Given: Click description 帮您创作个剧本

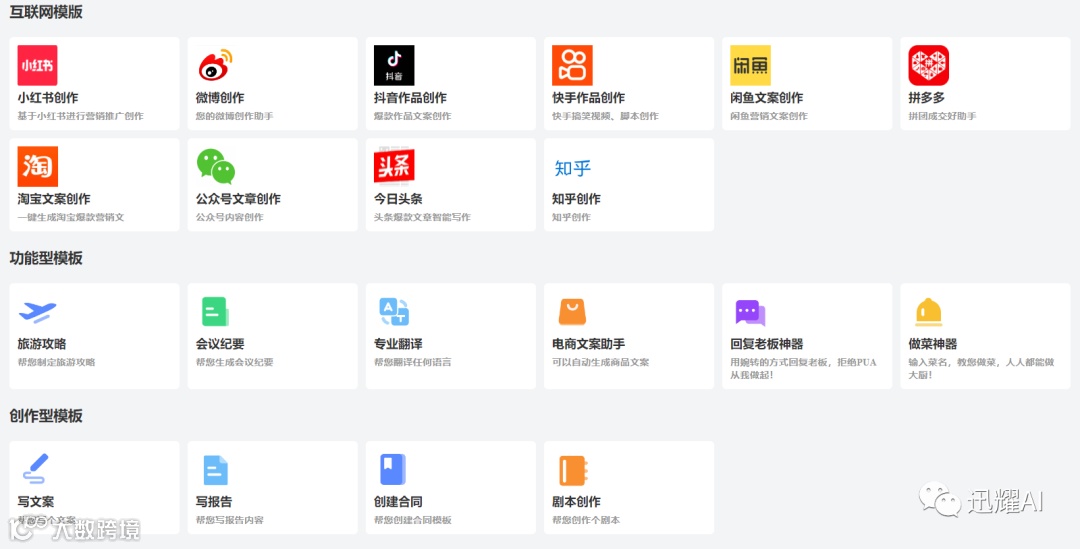Looking at the screenshot, I should (x=586, y=519).
